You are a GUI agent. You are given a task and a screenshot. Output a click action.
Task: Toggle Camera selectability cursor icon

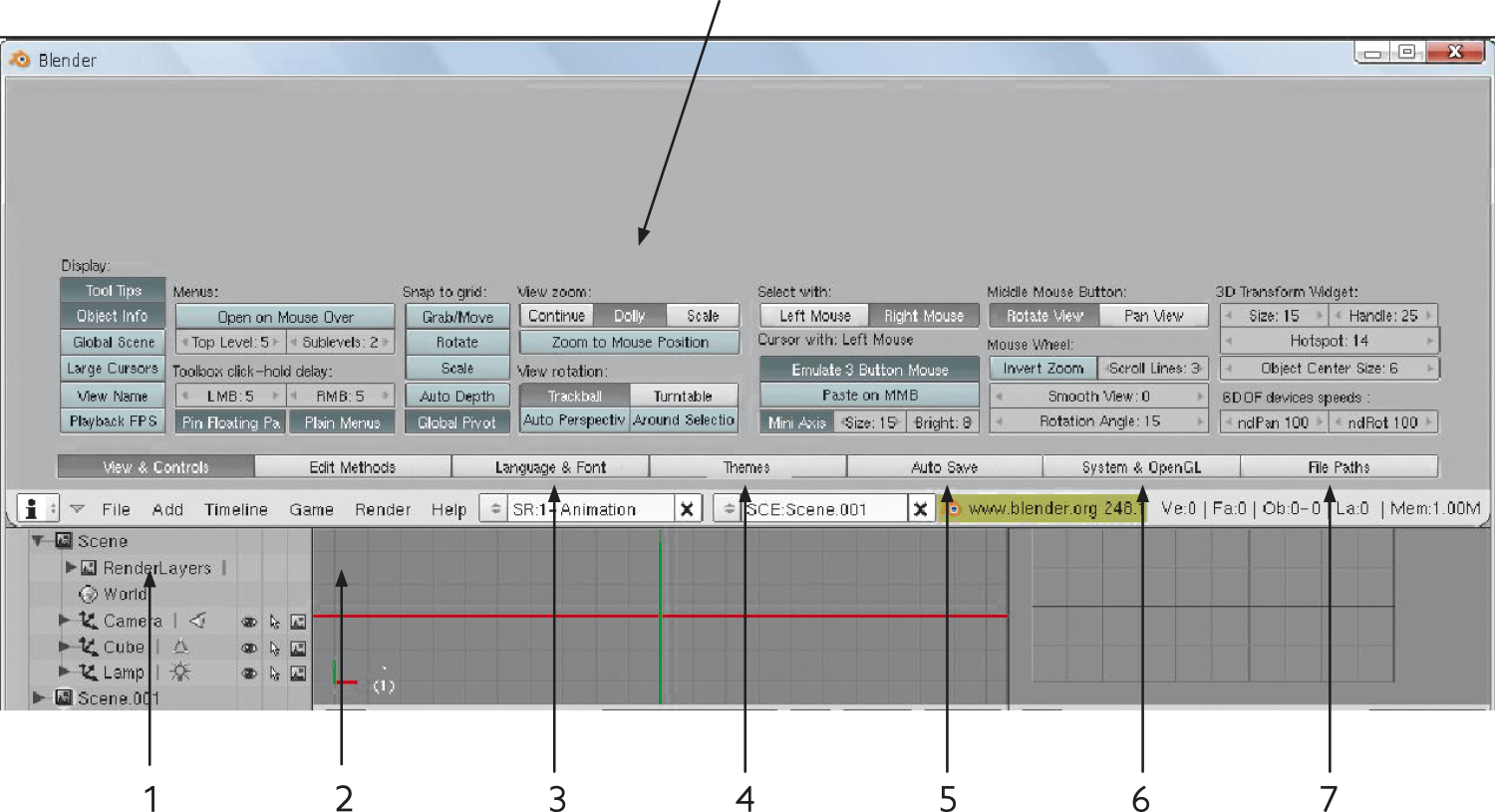point(274,621)
